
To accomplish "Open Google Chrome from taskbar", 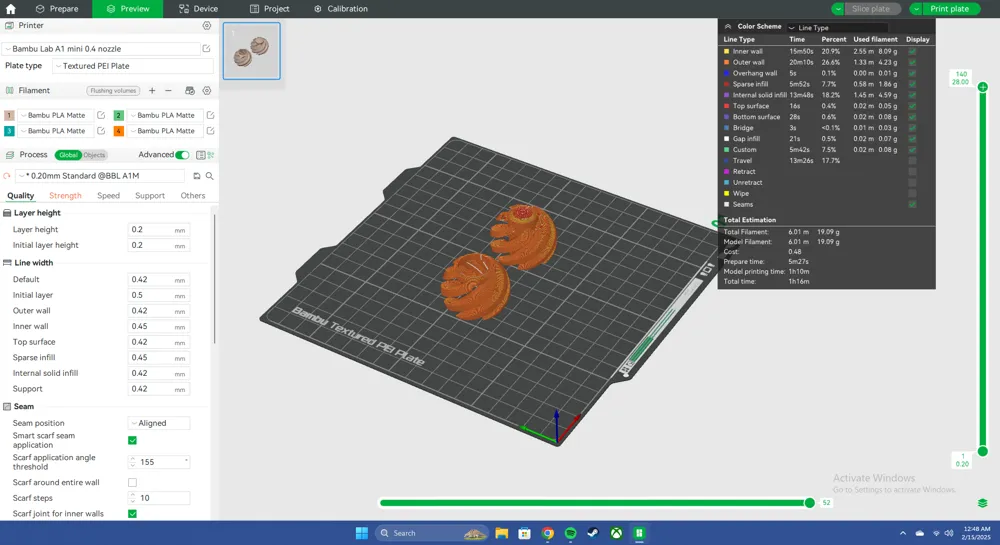I will click(x=548, y=533).
